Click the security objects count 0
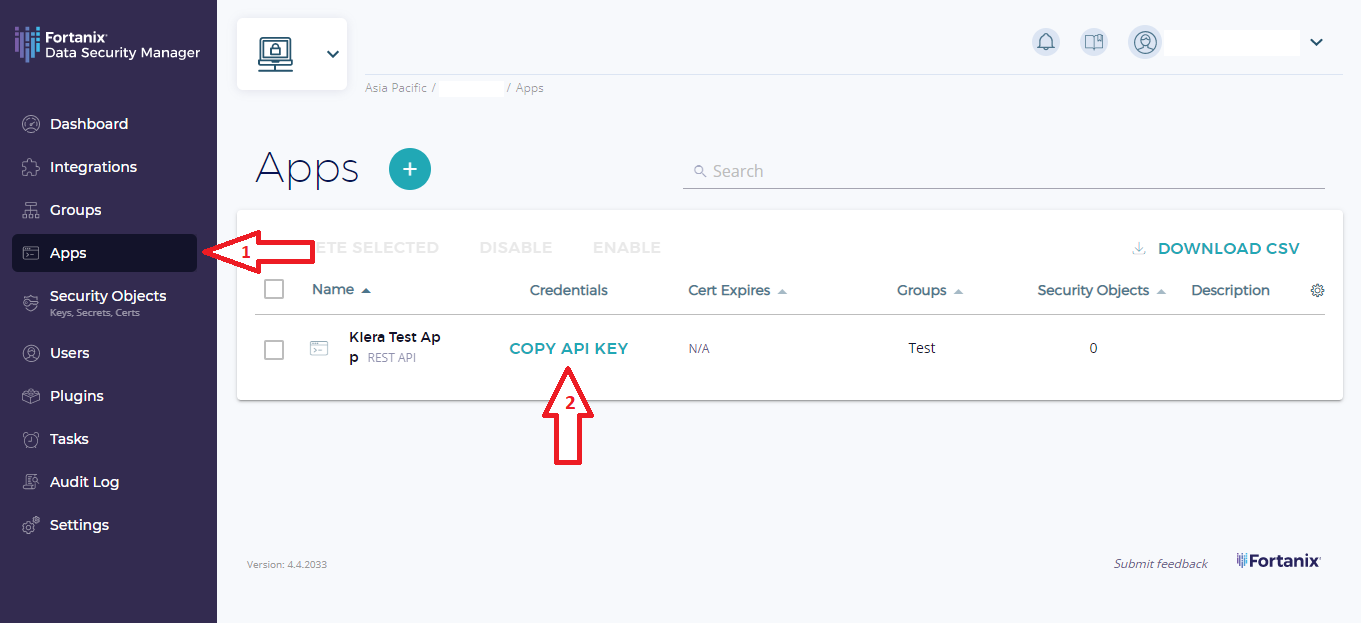 [1093, 348]
